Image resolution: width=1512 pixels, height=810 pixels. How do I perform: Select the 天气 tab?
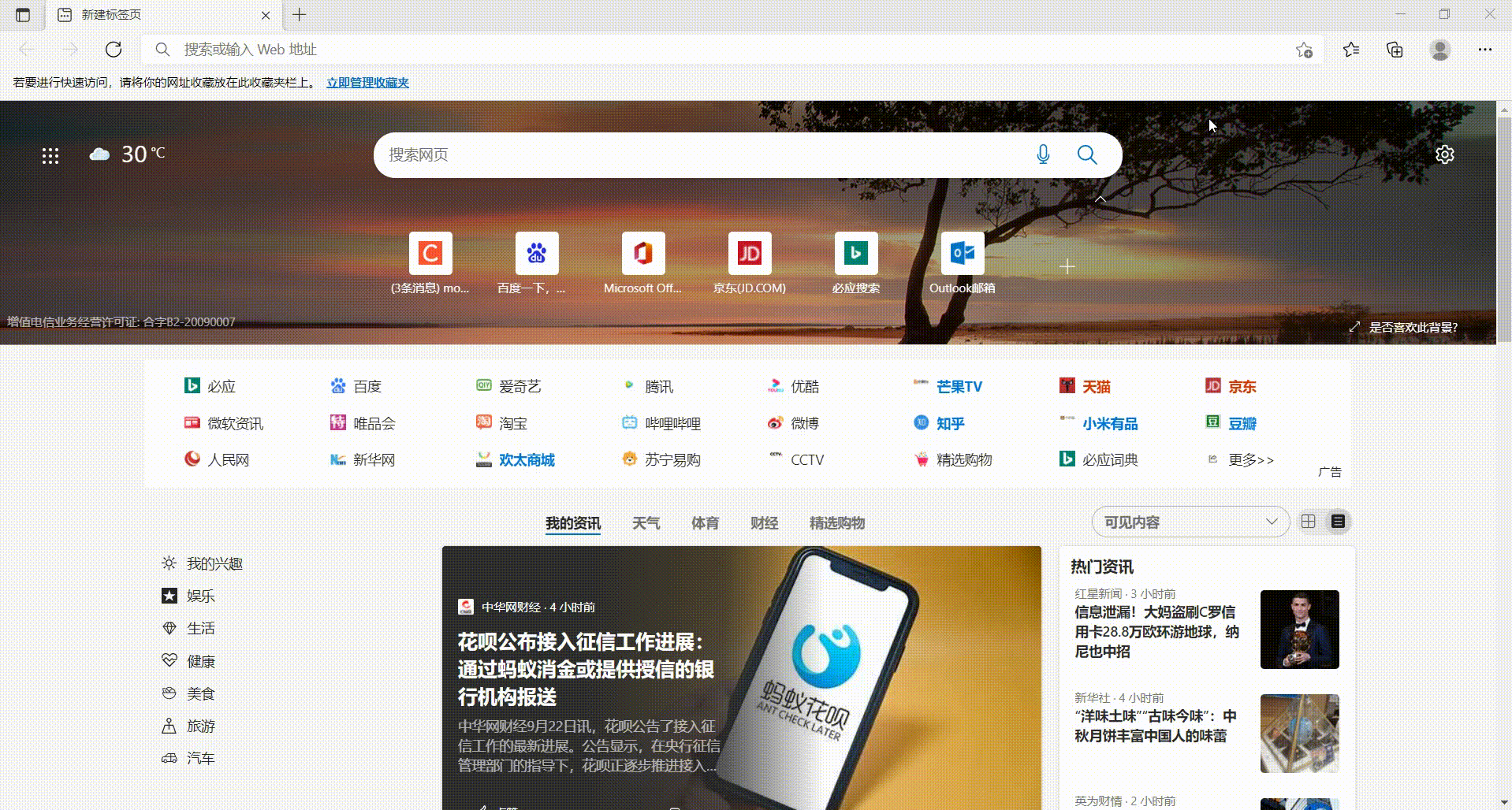[646, 523]
